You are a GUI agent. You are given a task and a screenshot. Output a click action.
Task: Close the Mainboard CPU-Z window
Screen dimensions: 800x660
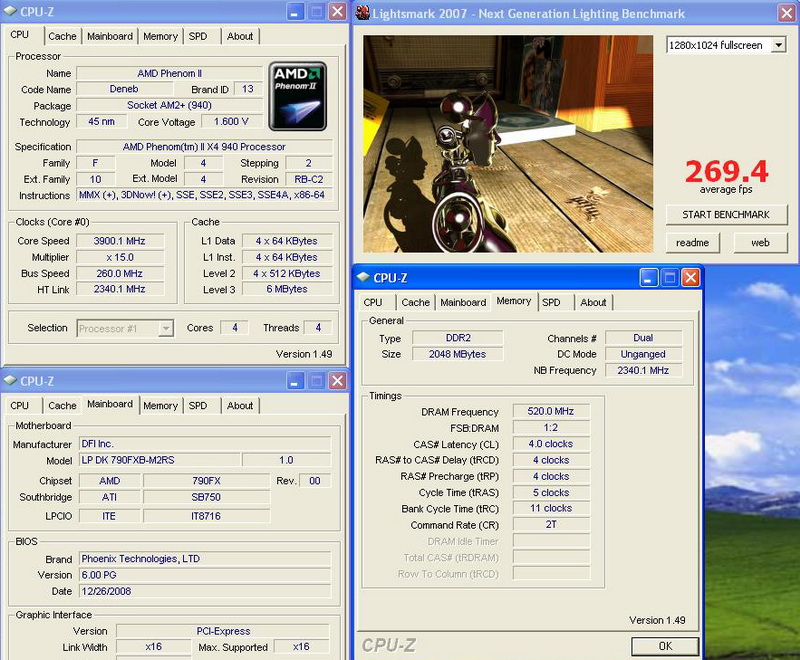tap(337, 380)
